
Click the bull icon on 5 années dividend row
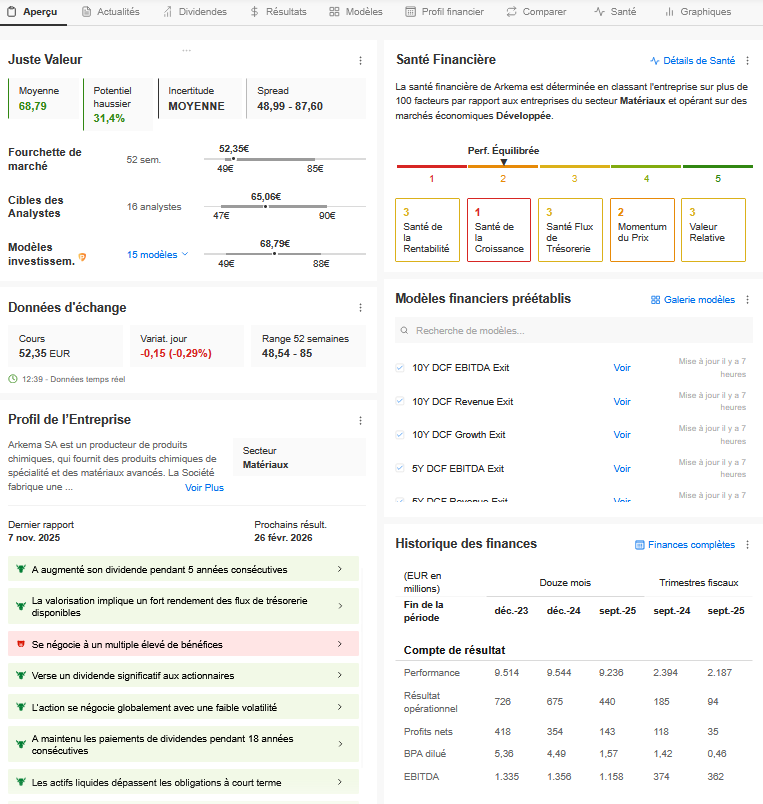(x=21, y=569)
